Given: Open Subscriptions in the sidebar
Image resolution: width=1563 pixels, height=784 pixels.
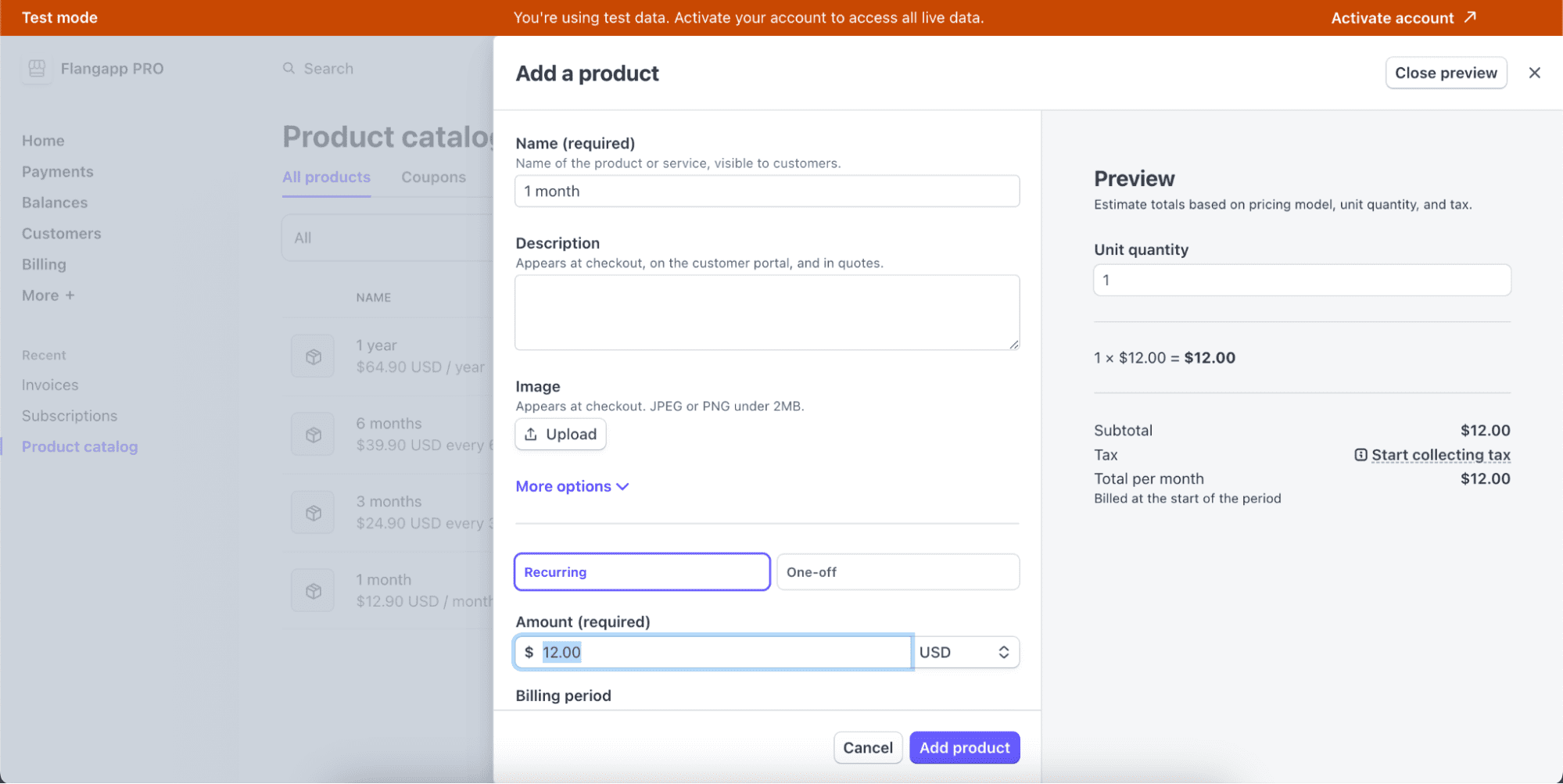Looking at the screenshot, I should [70, 416].
